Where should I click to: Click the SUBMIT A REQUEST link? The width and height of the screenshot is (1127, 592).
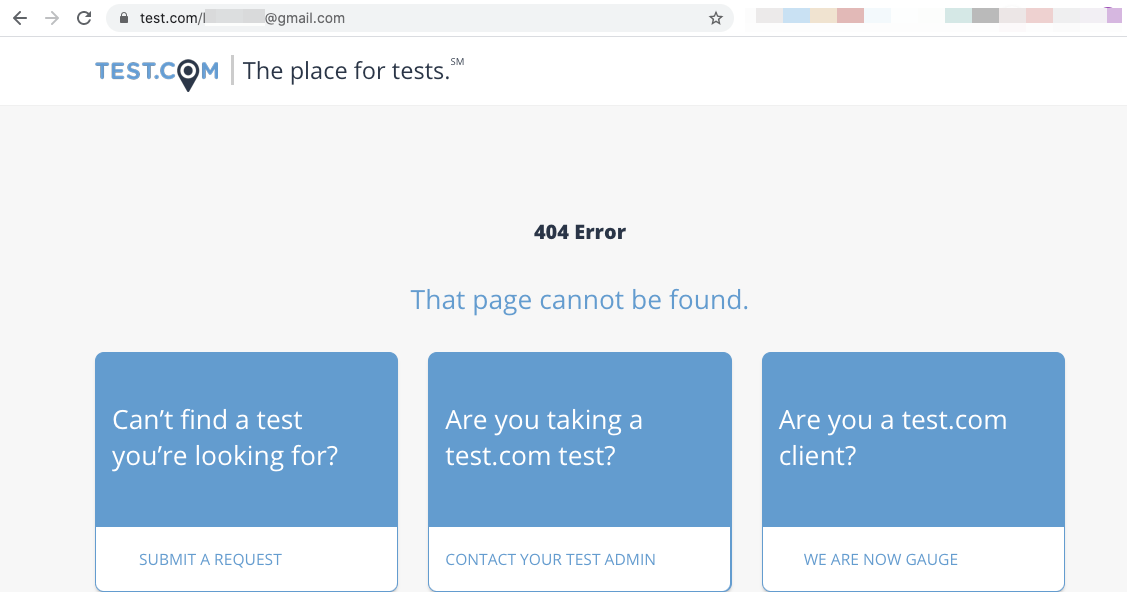210,559
